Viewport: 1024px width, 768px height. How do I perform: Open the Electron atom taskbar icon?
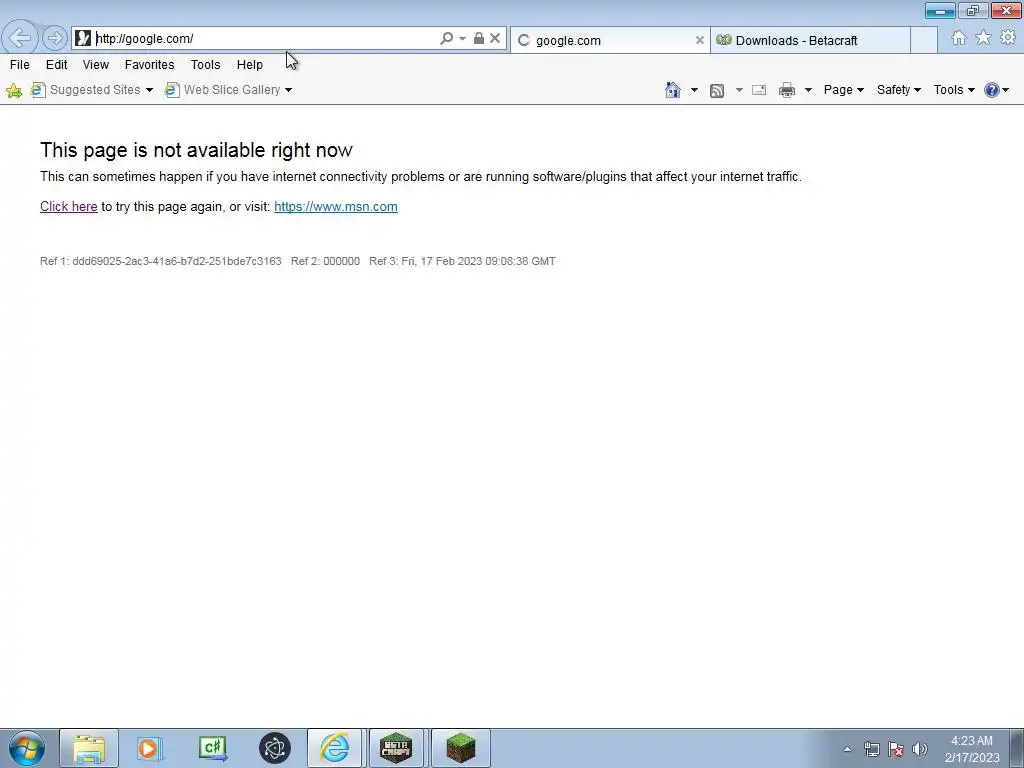tap(274, 748)
